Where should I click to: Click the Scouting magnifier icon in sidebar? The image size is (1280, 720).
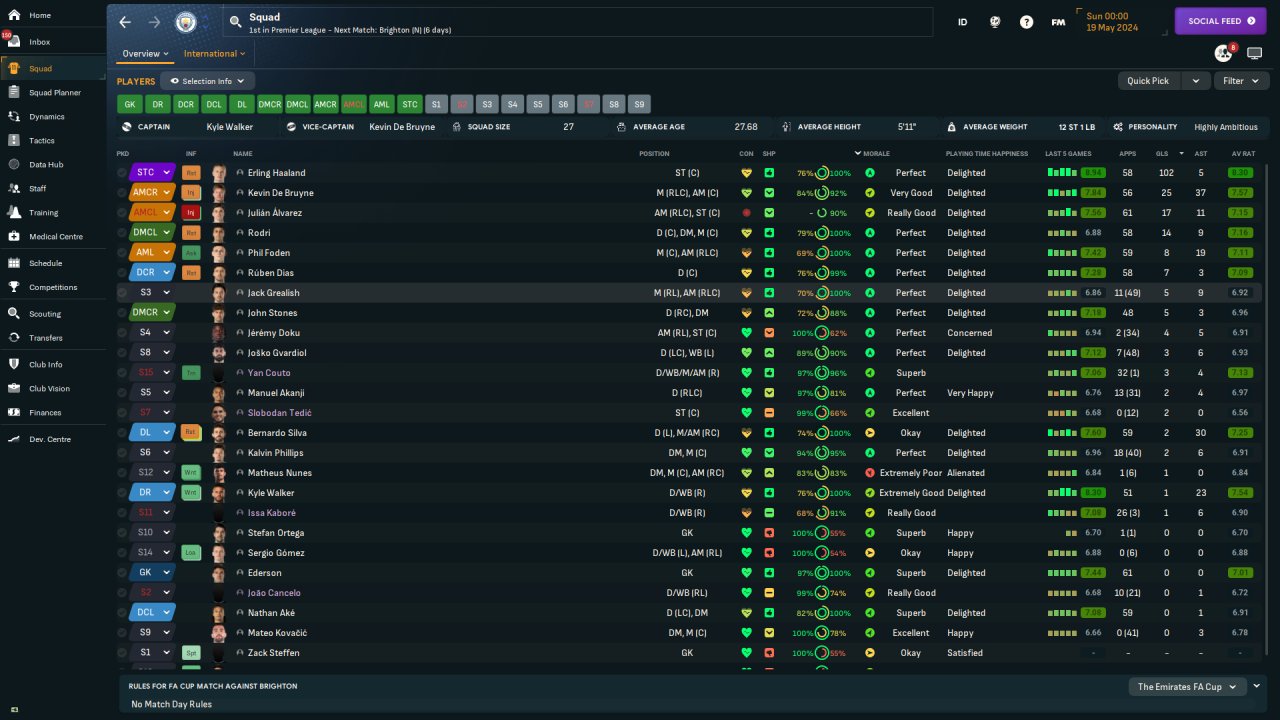point(14,314)
